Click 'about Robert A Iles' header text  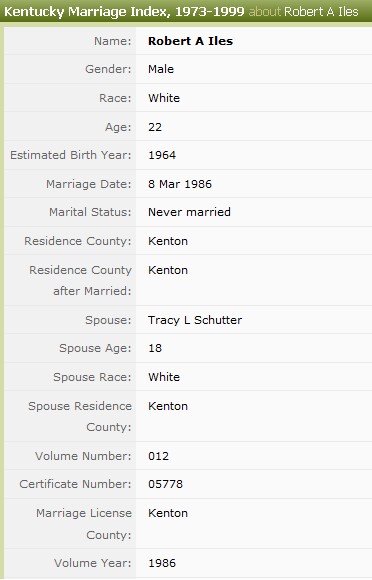303,12
